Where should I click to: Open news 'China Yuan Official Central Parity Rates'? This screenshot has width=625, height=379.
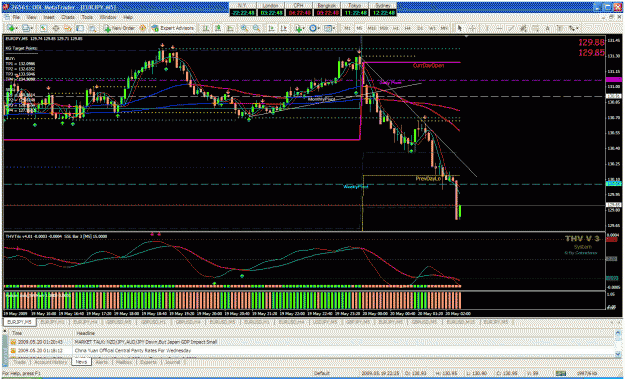coord(133,351)
